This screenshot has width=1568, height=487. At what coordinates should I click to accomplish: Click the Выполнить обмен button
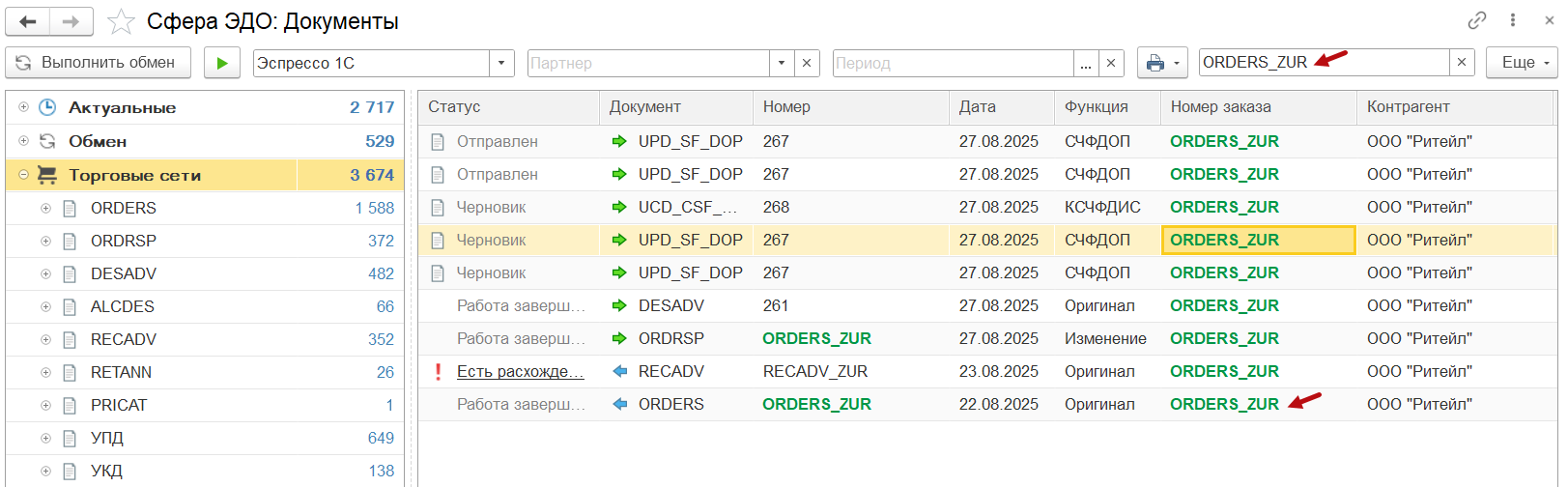tap(98, 63)
